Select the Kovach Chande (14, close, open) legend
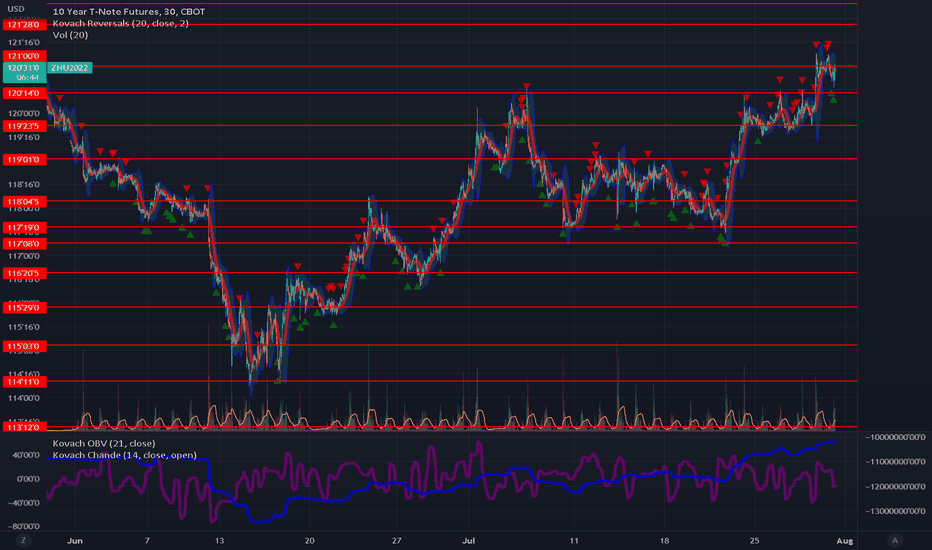Image resolution: width=932 pixels, height=550 pixels. tap(124, 455)
